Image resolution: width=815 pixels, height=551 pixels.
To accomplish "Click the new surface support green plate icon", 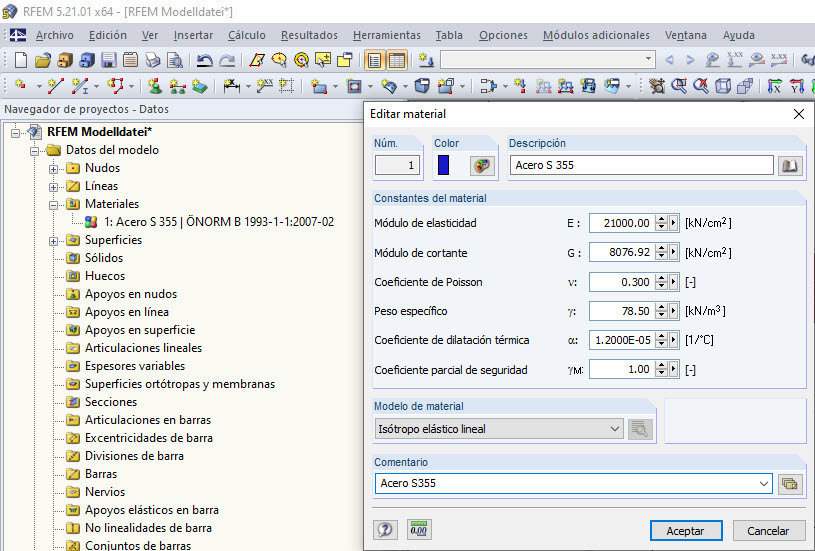I will [200, 85].
